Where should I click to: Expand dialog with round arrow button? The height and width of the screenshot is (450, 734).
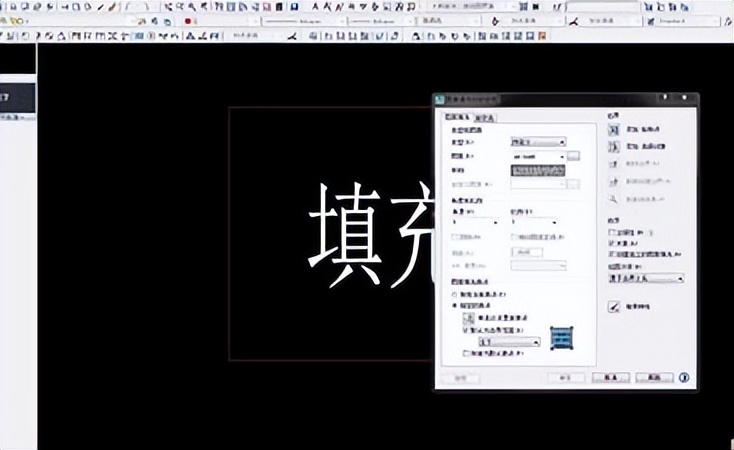684,377
